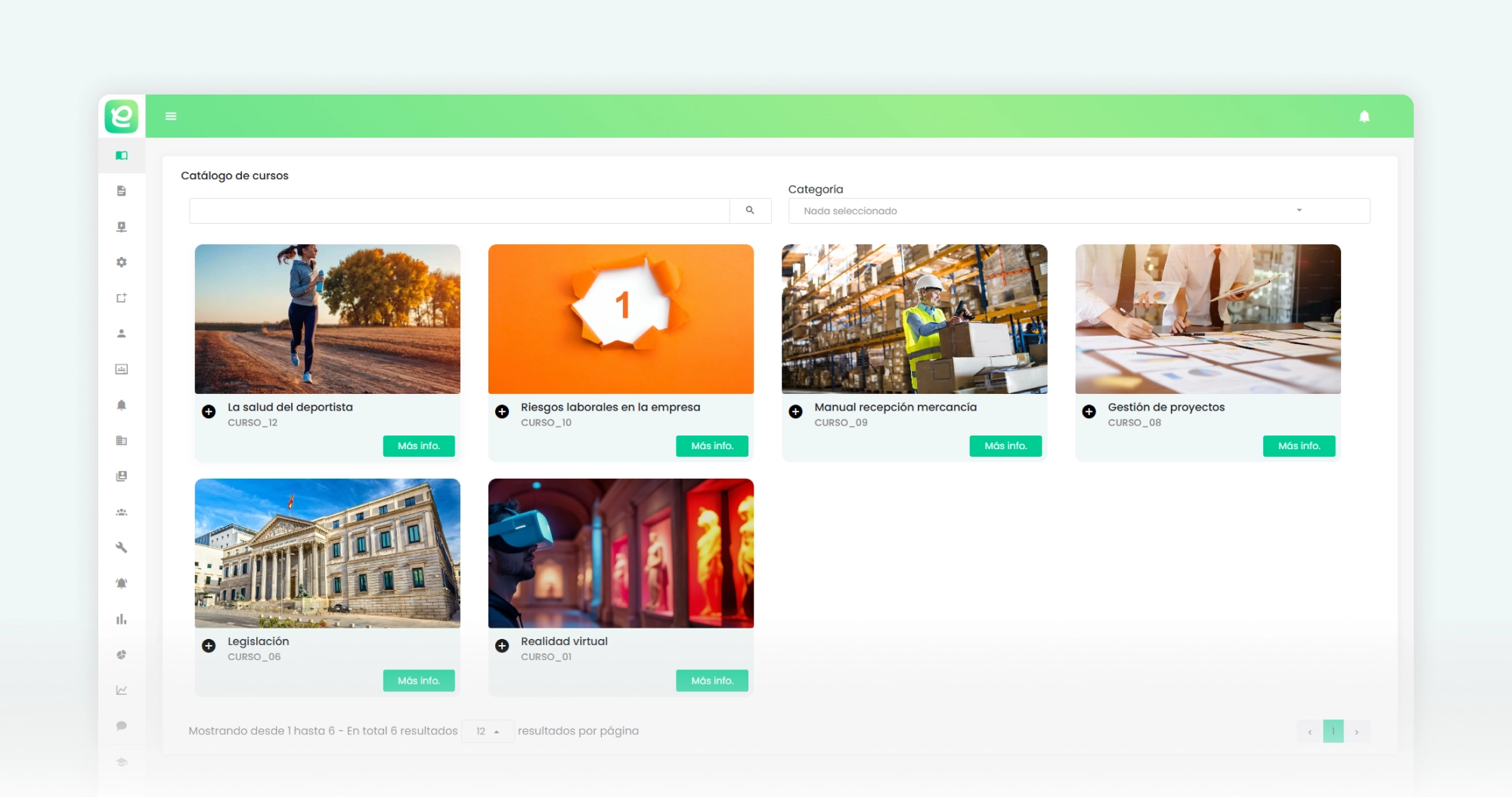Open the hamburger menu in the header

pyautogui.click(x=171, y=116)
